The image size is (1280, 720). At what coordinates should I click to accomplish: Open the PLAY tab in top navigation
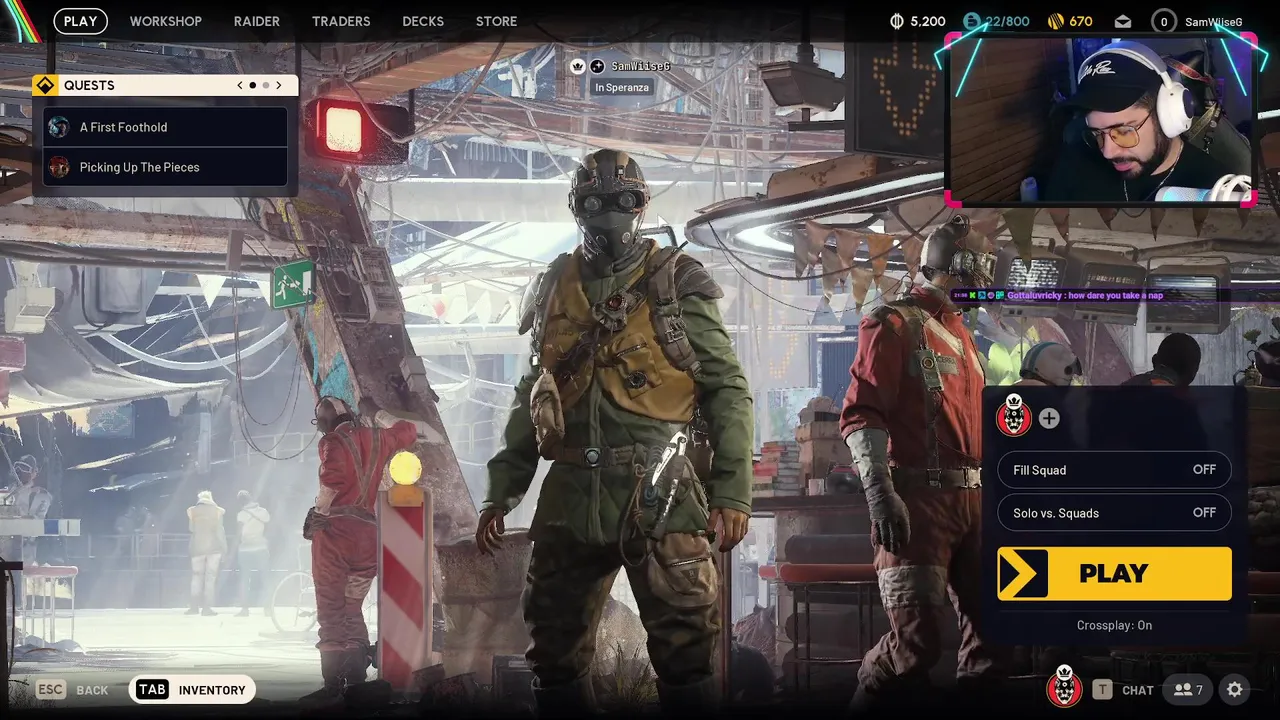[x=80, y=21]
